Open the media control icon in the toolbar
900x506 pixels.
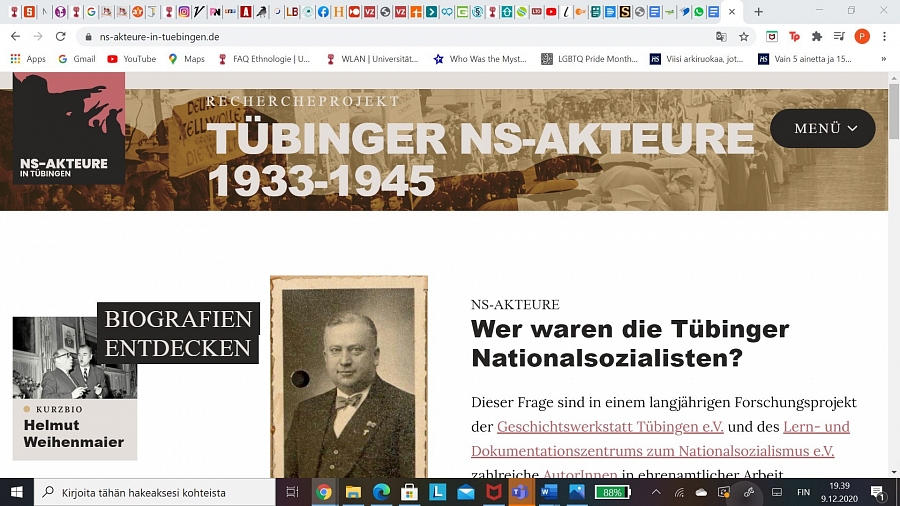pos(839,36)
